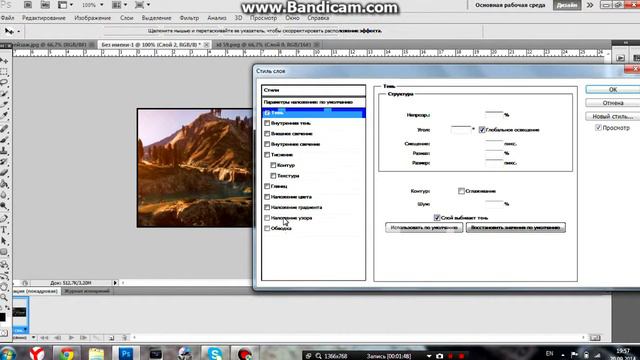
Task: Switch to Без имени-1 document tab
Action: coord(151,44)
